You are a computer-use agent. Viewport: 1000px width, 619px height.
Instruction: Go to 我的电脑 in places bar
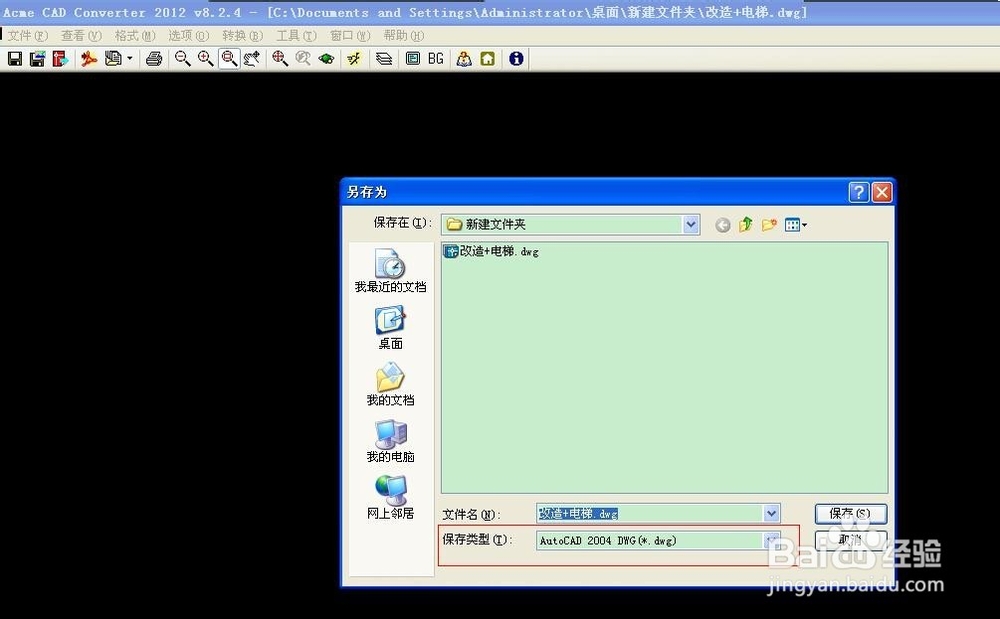click(x=390, y=441)
